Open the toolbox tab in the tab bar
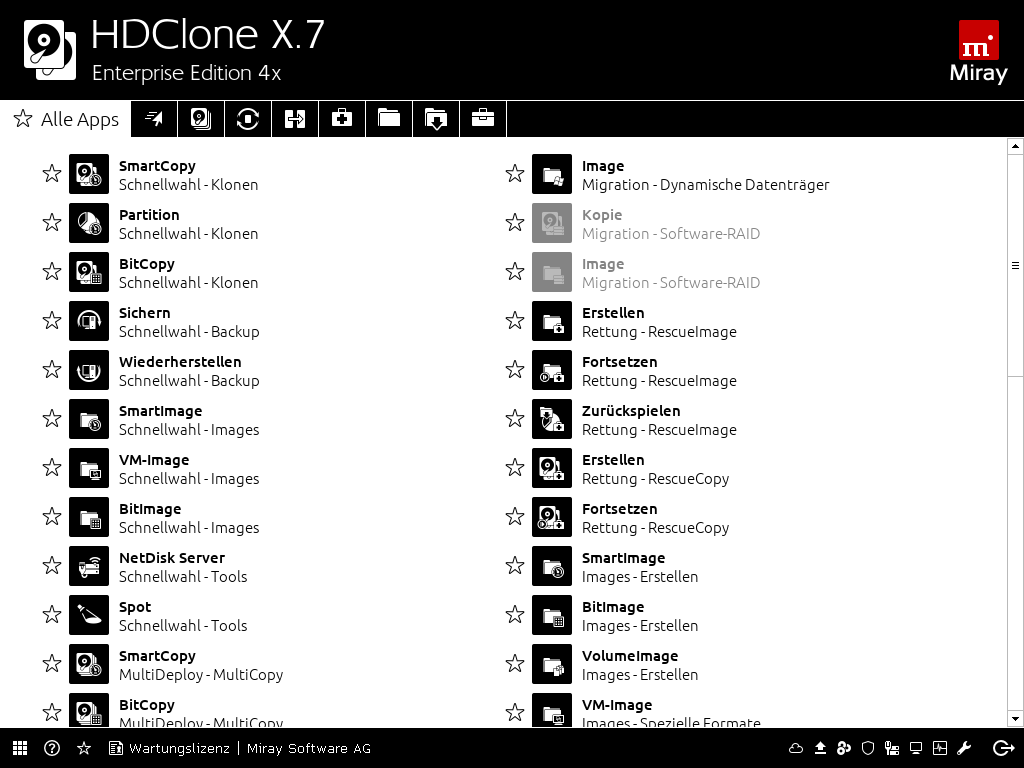 (483, 119)
